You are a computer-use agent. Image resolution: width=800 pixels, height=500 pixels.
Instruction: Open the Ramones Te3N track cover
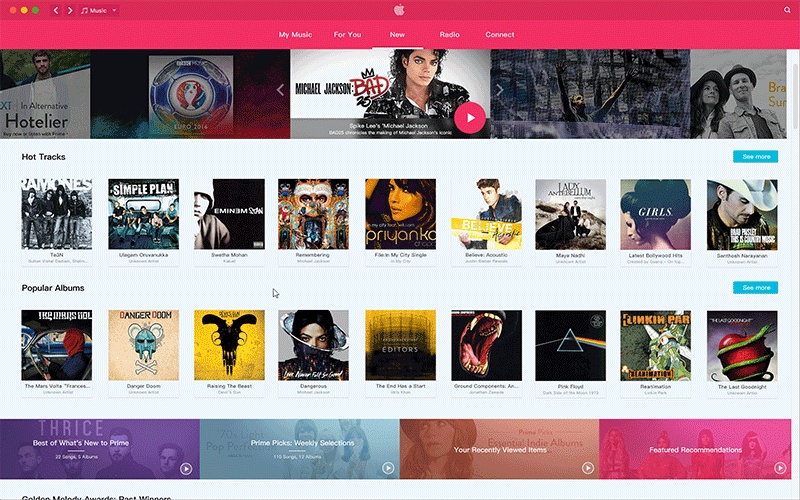(57, 214)
